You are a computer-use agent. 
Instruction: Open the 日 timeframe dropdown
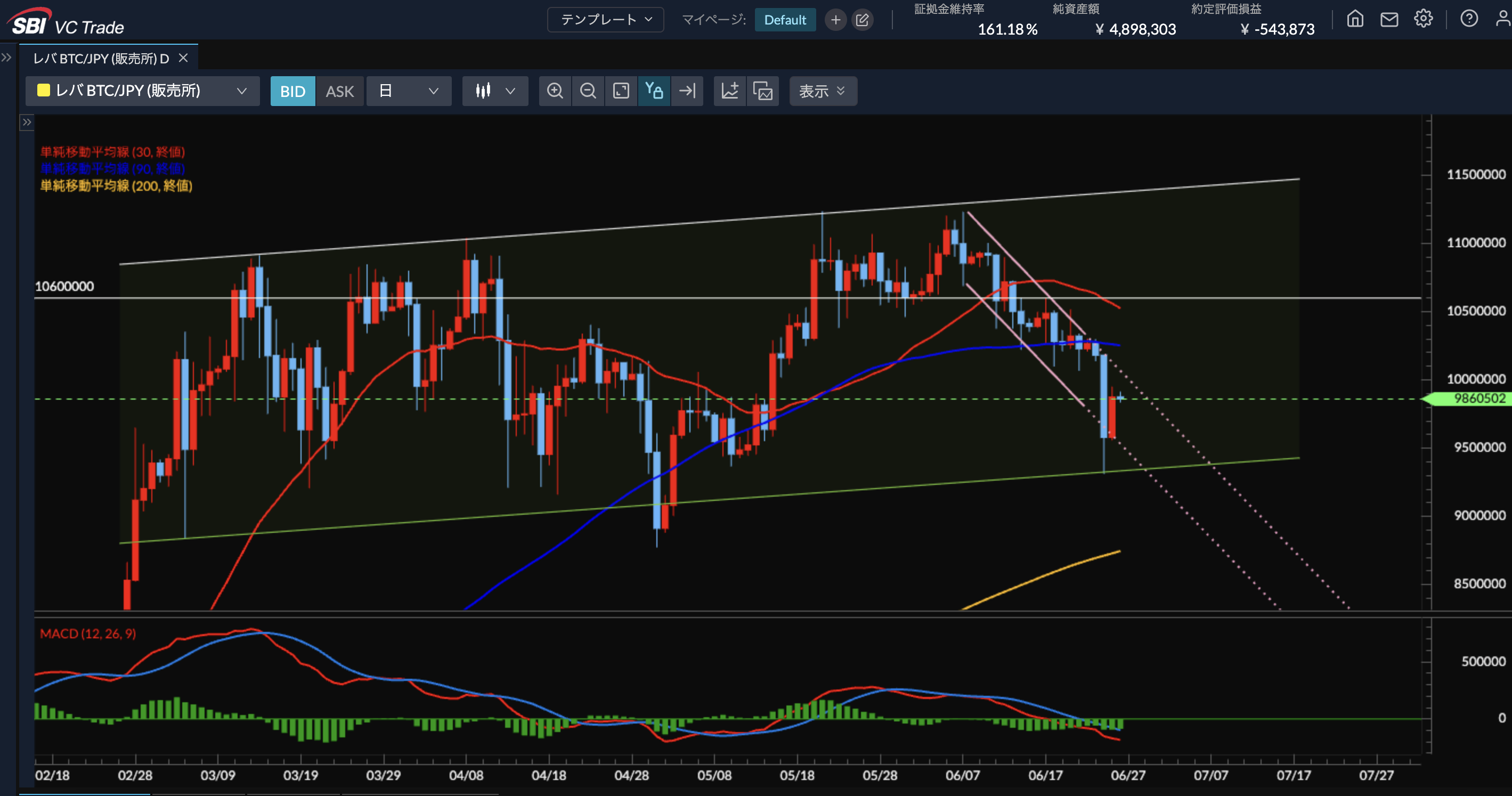(x=409, y=91)
